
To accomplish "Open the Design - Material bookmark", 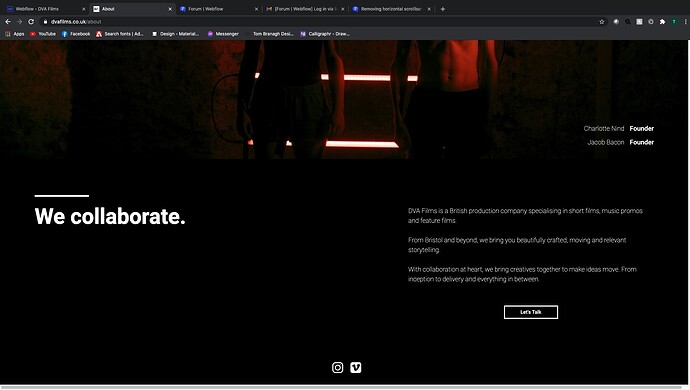I will [175, 34].
